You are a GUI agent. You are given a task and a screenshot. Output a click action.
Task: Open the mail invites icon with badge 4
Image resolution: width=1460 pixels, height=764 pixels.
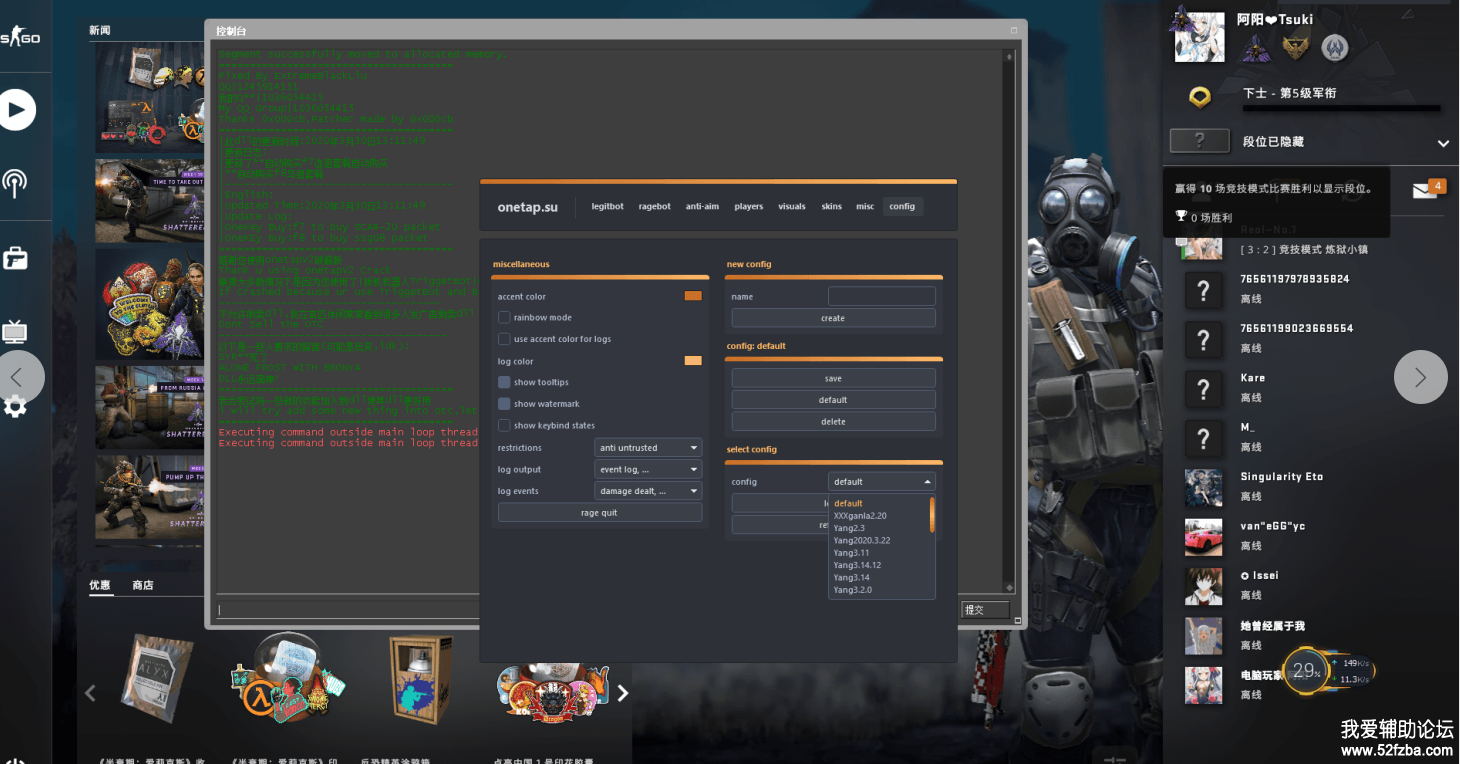tap(1428, 190)
